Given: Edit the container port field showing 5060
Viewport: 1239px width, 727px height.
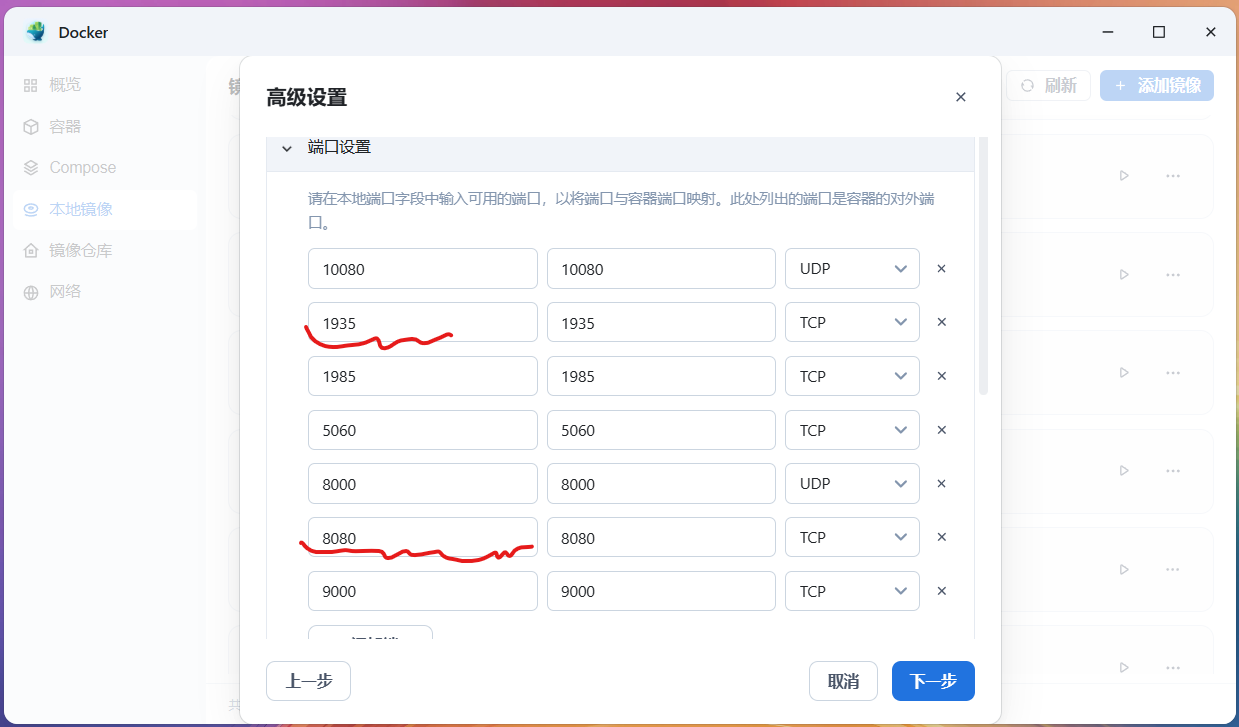Looking at the screenshot, I should [x=661, y=430].
